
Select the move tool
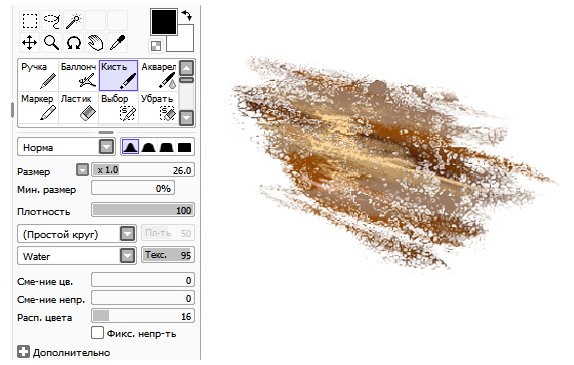pos(30,42)
